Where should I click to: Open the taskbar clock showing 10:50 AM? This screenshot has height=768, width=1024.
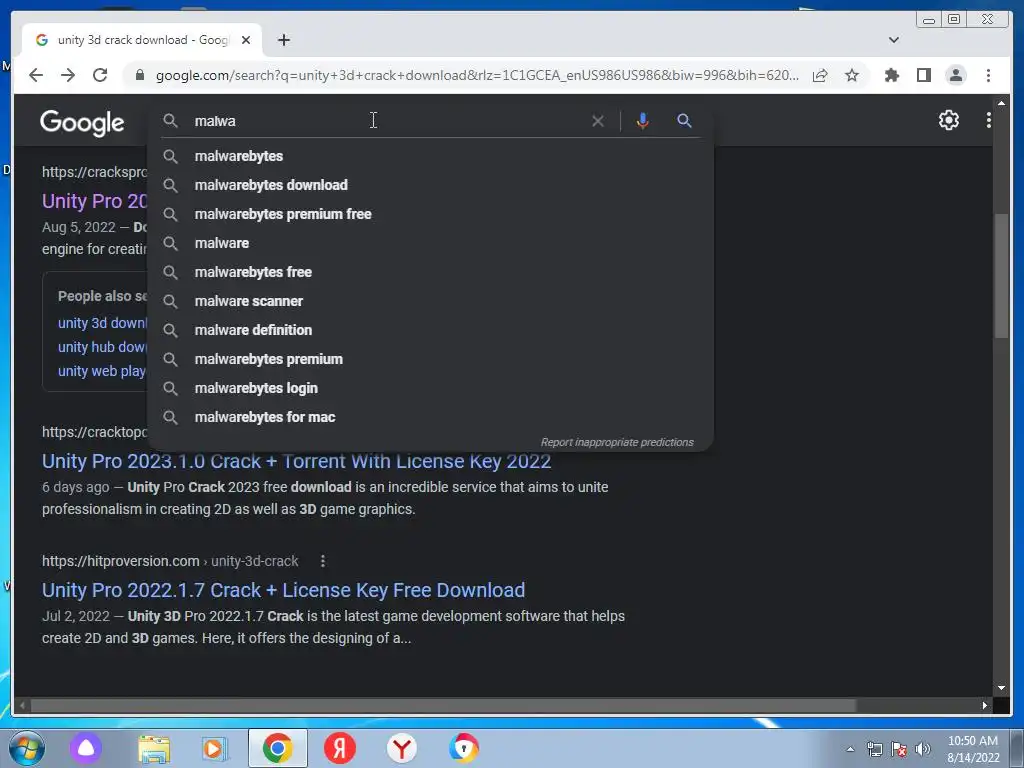tap(972, 749)
